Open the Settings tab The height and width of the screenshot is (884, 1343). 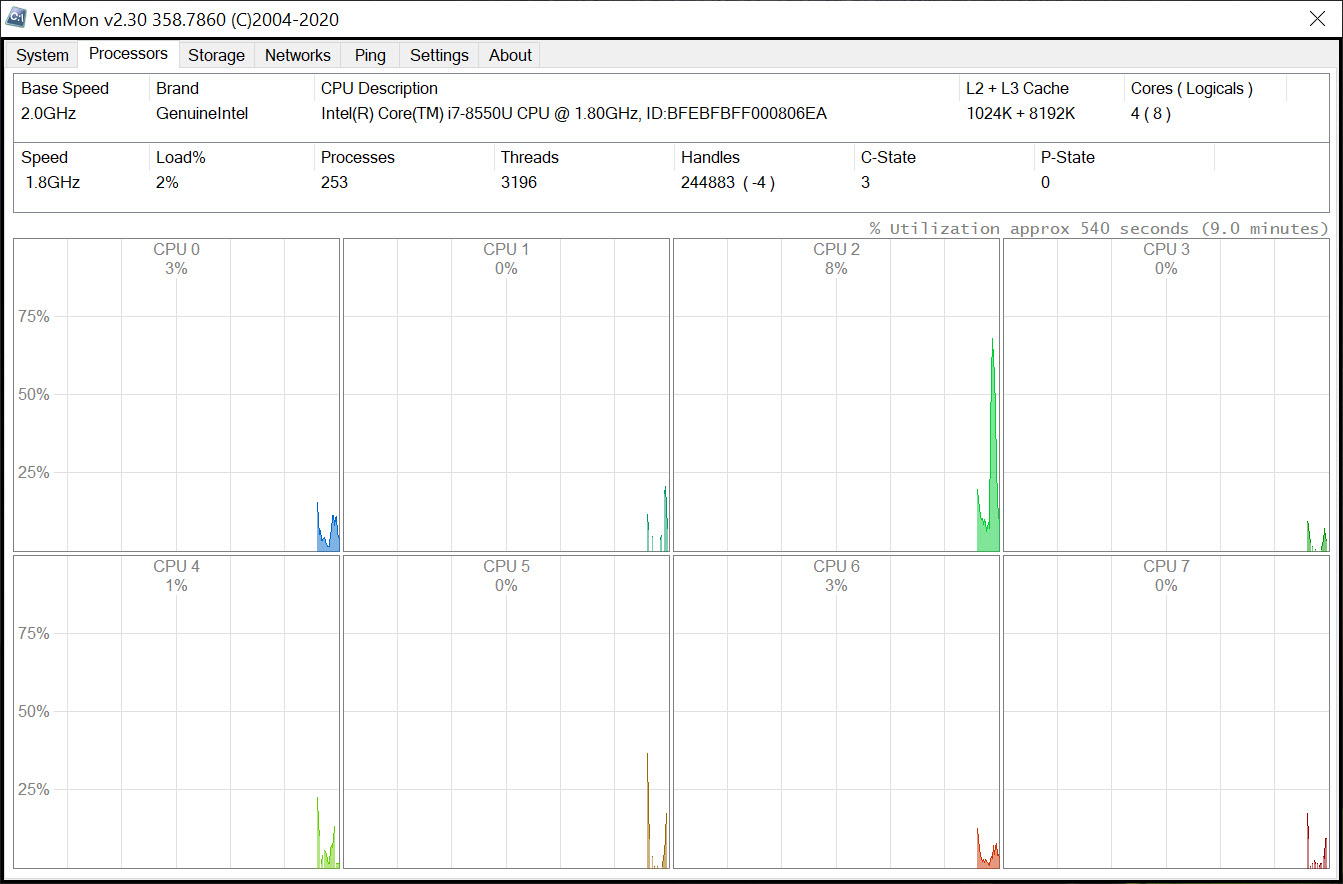point(439,55)
